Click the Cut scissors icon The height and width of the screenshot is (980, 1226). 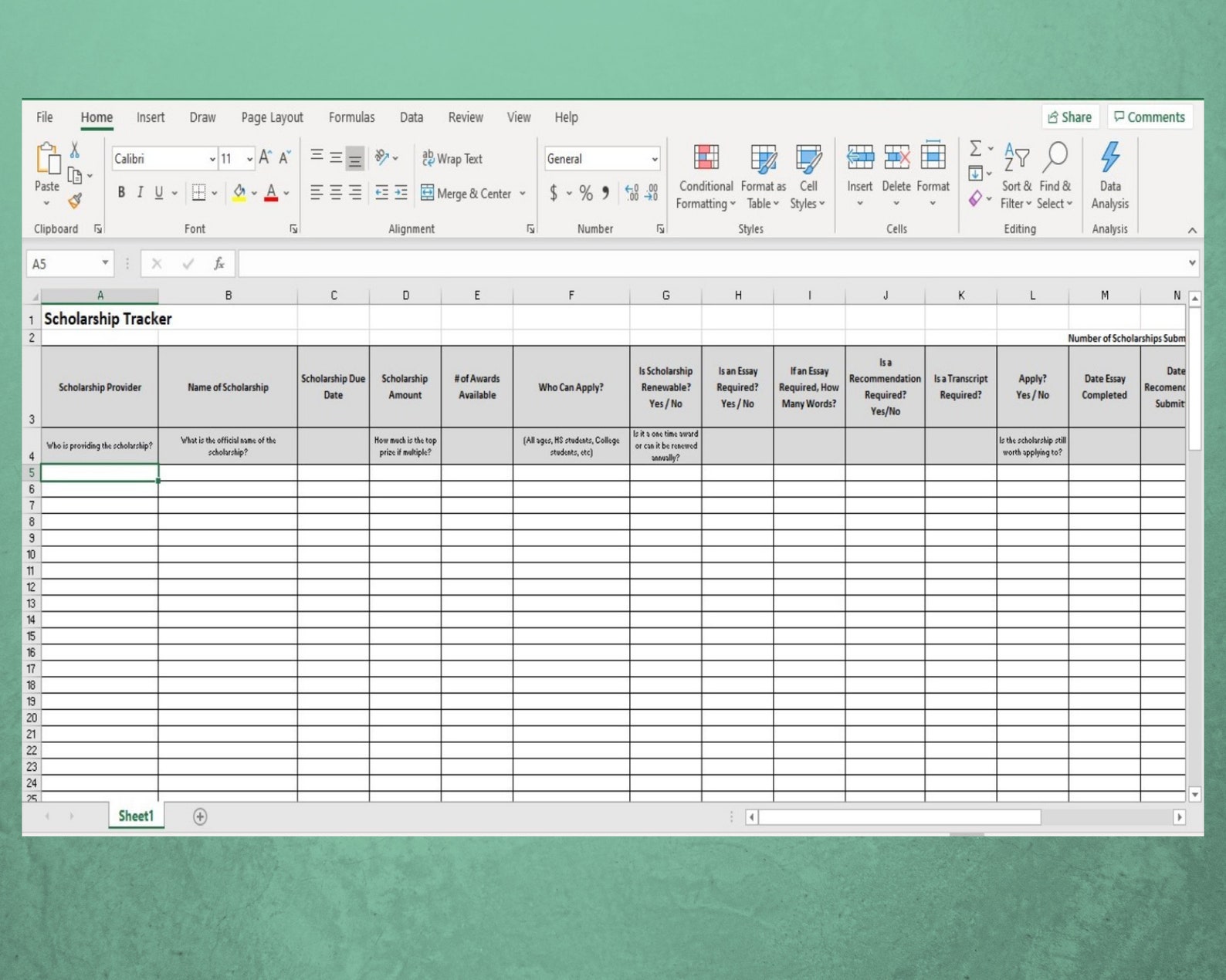click(75, 150)
